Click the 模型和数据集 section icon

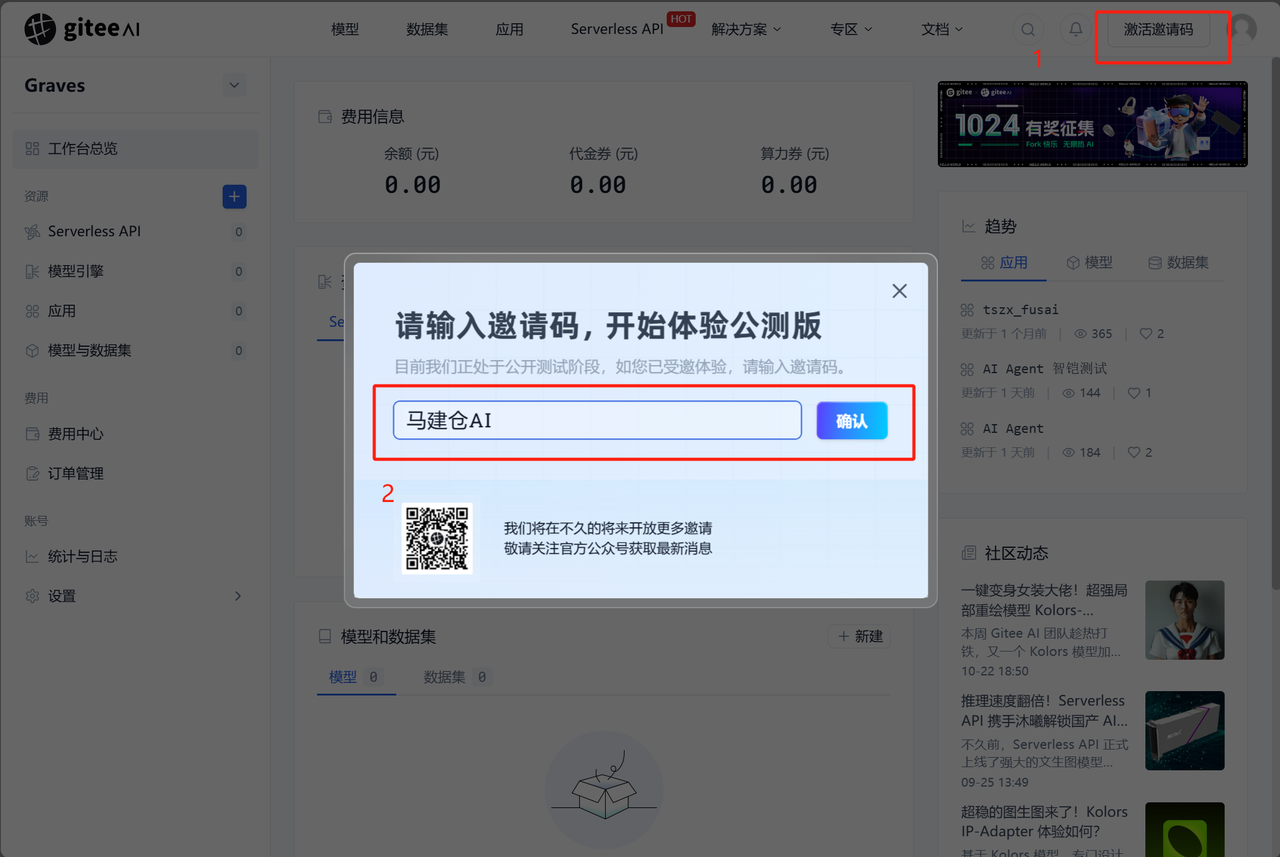[x=324, y=636]
